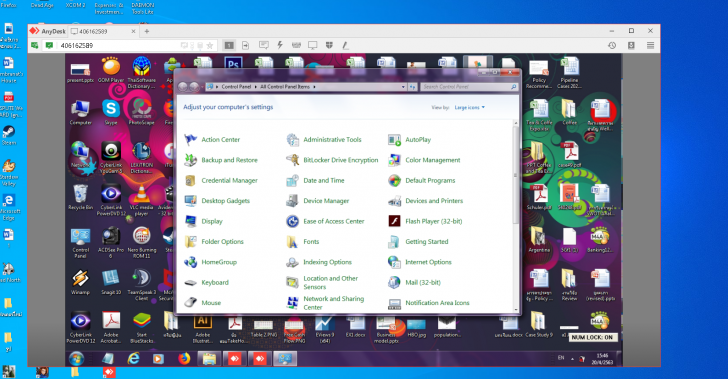The image size is (728, 379).
Task: Select Microsoft Edge icon on local desktop
Action: pos(9,207)
